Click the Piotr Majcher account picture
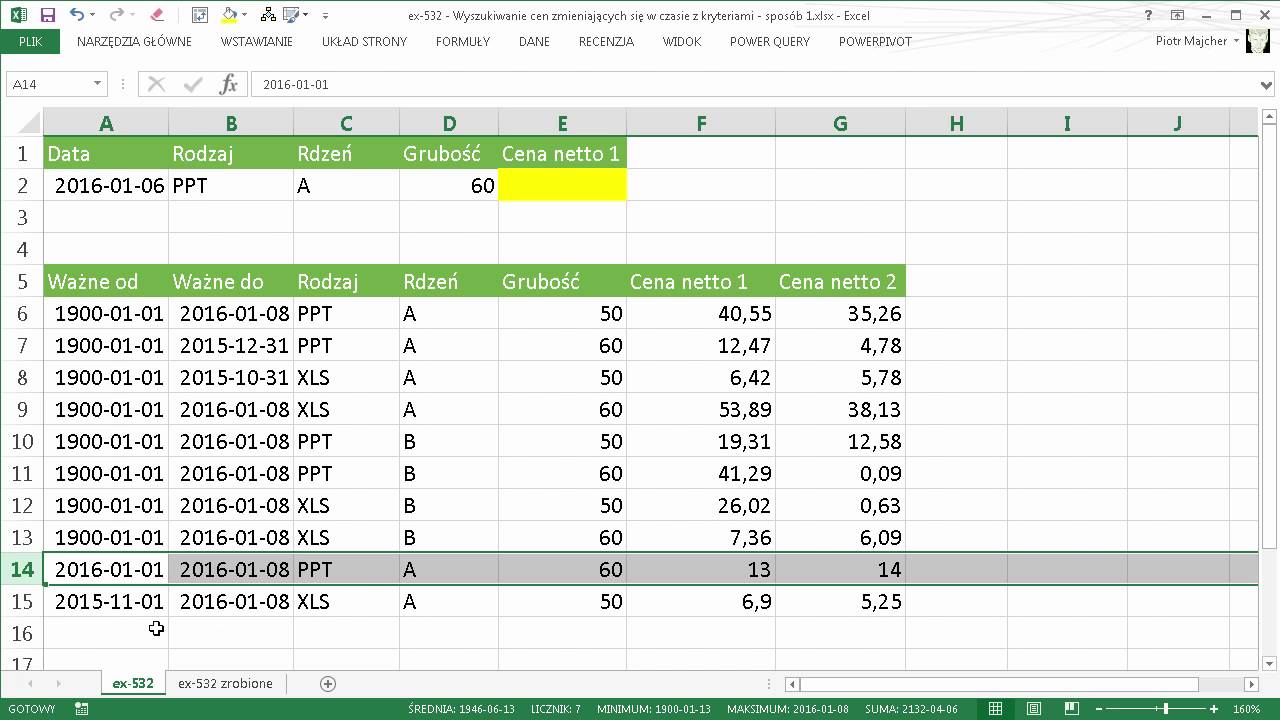Image resolution: width=1280 pixels, height=720 pixels. (x=1257, y=41)
